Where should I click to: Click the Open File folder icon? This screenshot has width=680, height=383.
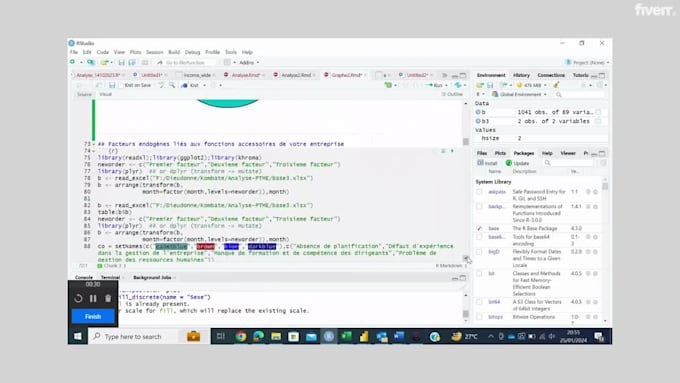click(104, 62)
